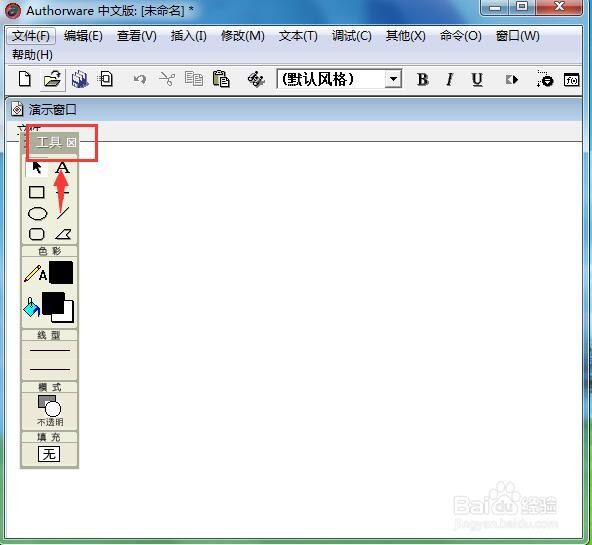
Task: Select the Diagonal line tool
Action: coord(63,213)
